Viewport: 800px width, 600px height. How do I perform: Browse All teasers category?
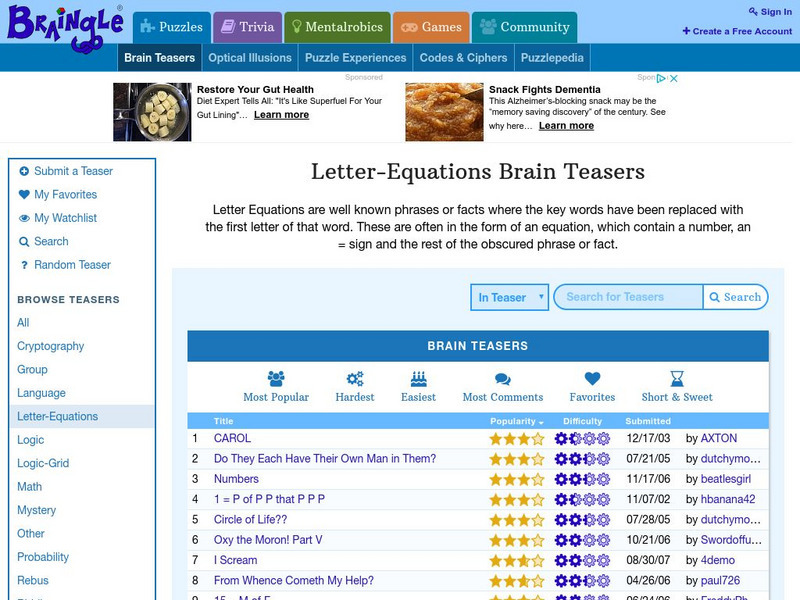(x=23, y=322)
